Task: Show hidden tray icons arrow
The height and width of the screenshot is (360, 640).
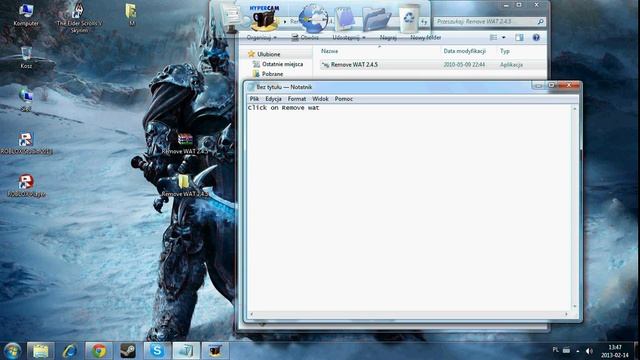Action: (x=578, y=351)
